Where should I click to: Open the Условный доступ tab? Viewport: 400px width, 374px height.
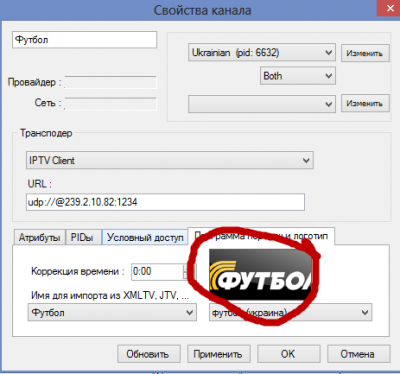pos(145,237)
